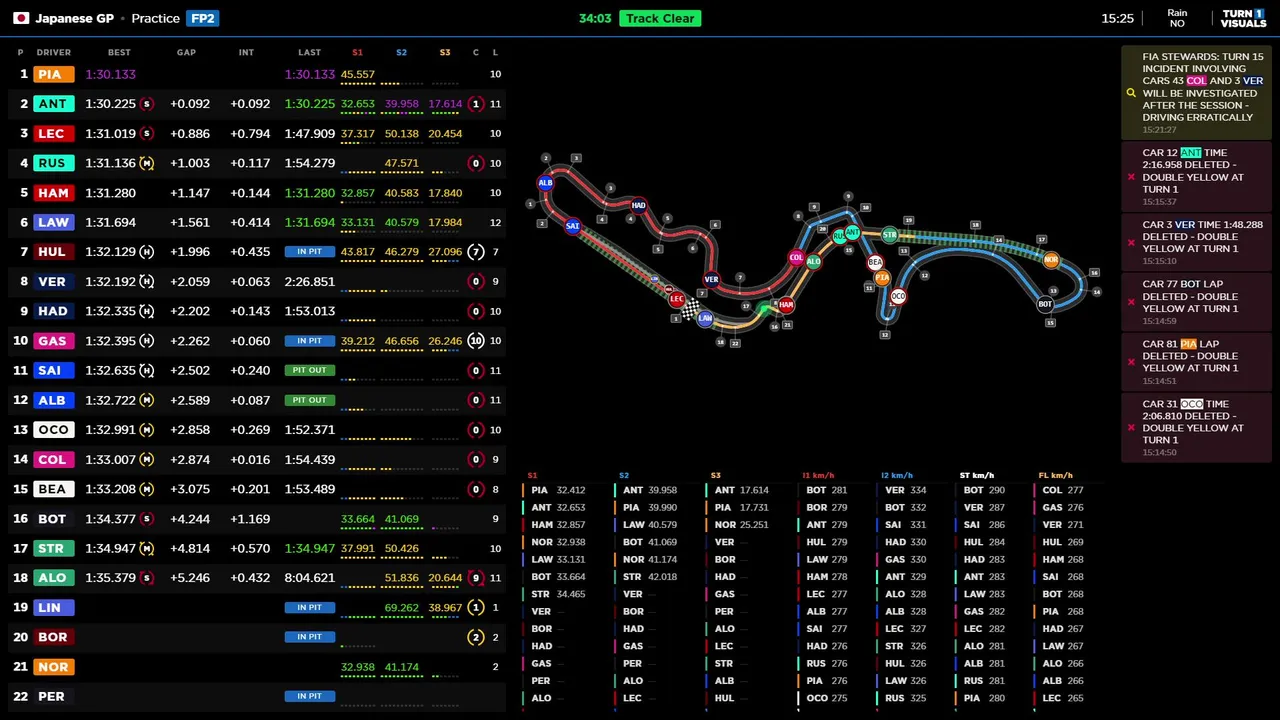Click the DRIVER column header
Image resolution: width=1280 pixels, height=720 pixels.
pos(54,52)
